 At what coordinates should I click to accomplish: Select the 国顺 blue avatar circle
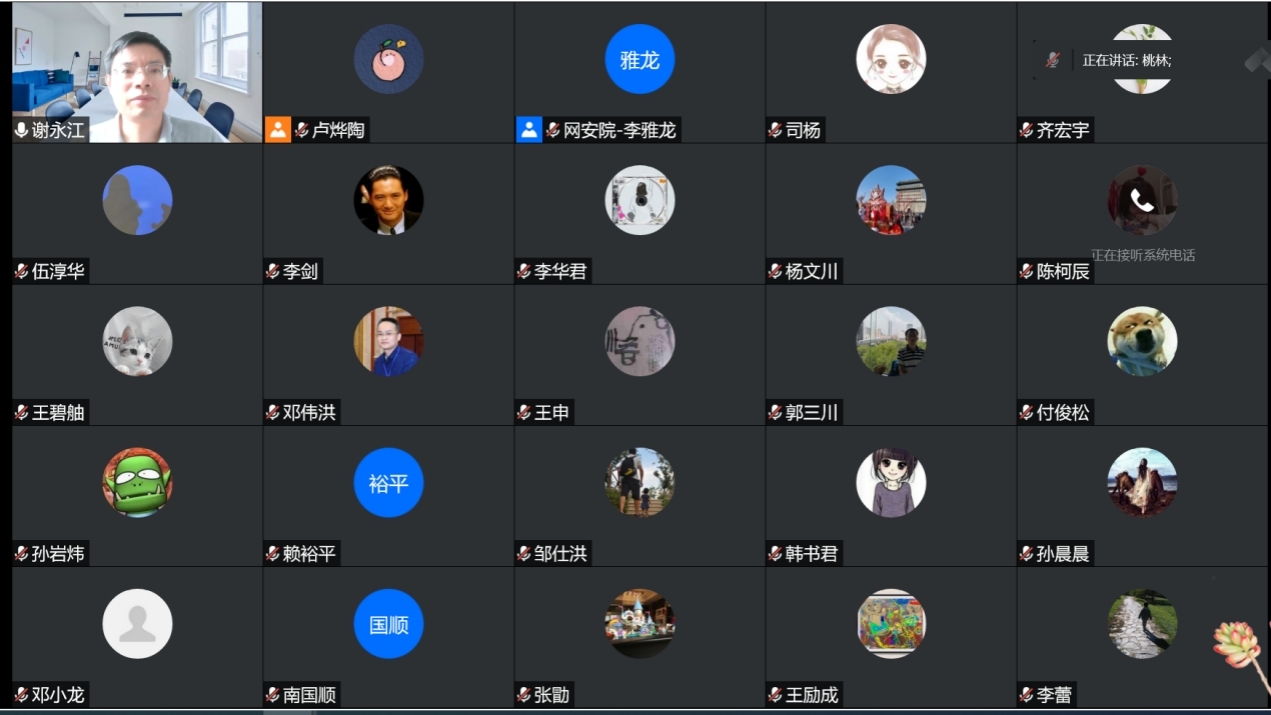[x=389, y=624]
